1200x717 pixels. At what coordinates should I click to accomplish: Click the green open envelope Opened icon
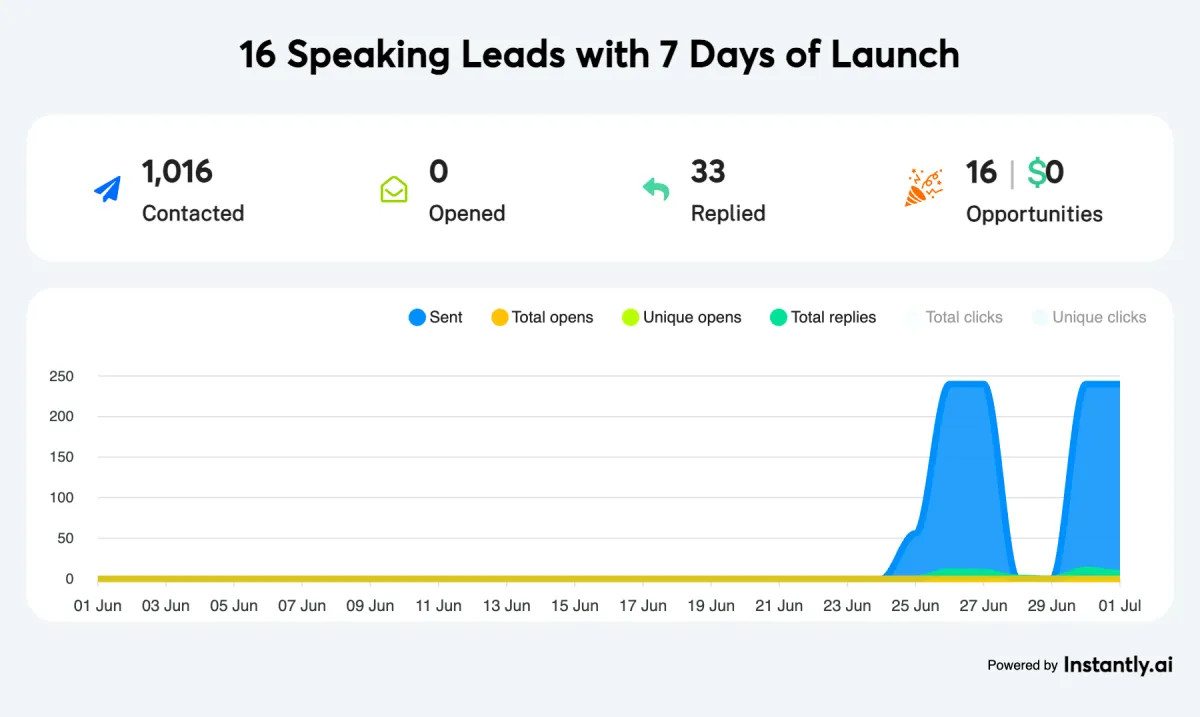pos(394,189)
